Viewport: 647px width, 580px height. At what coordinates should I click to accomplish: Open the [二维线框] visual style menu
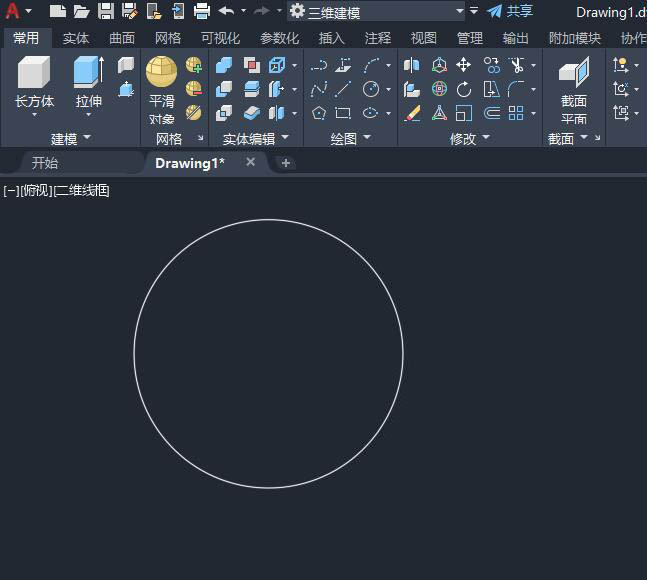click(x=81, y=191)
